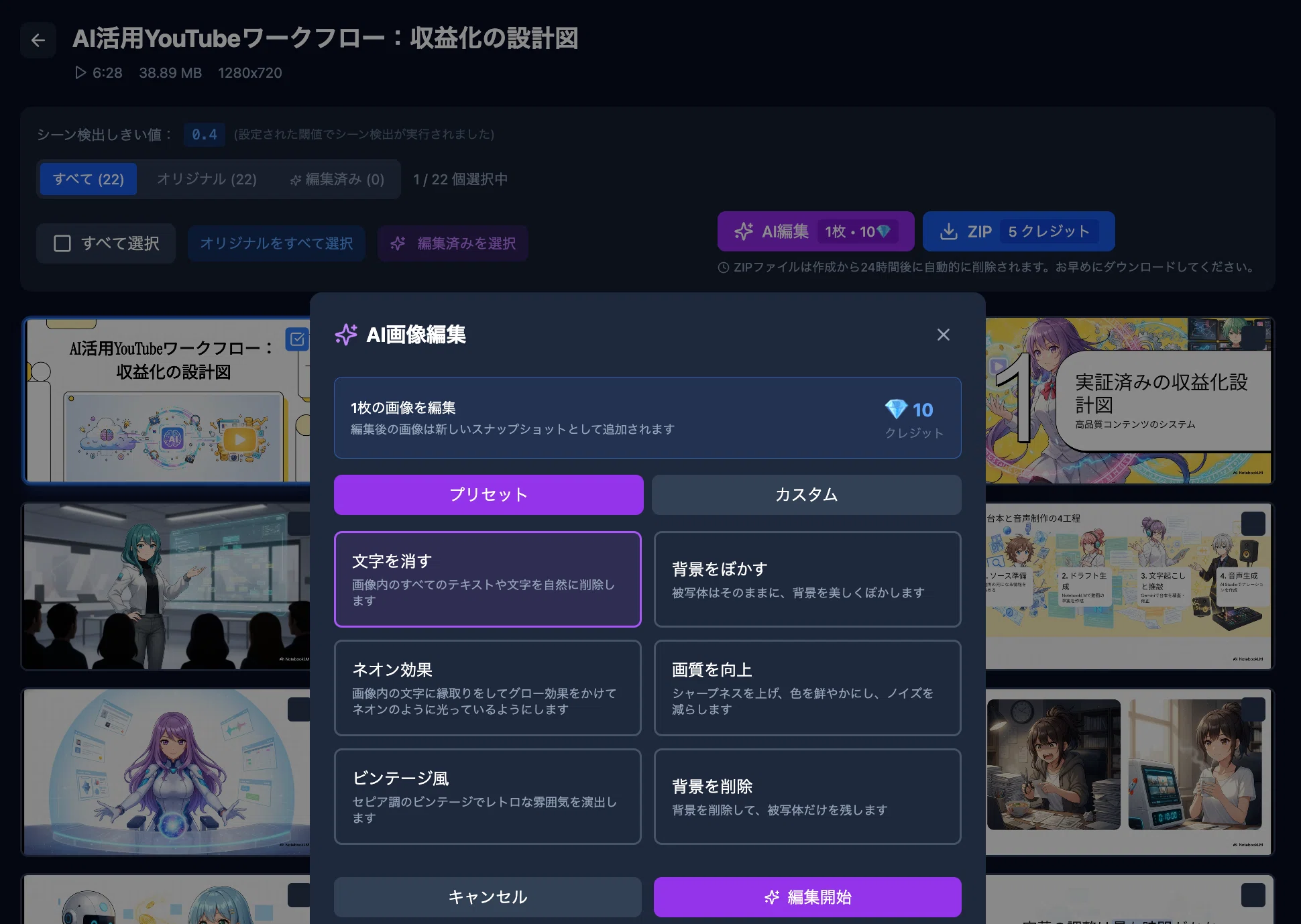Start editing with 編集開始 button
1301x924 pixels.
[x=807, y=897]
